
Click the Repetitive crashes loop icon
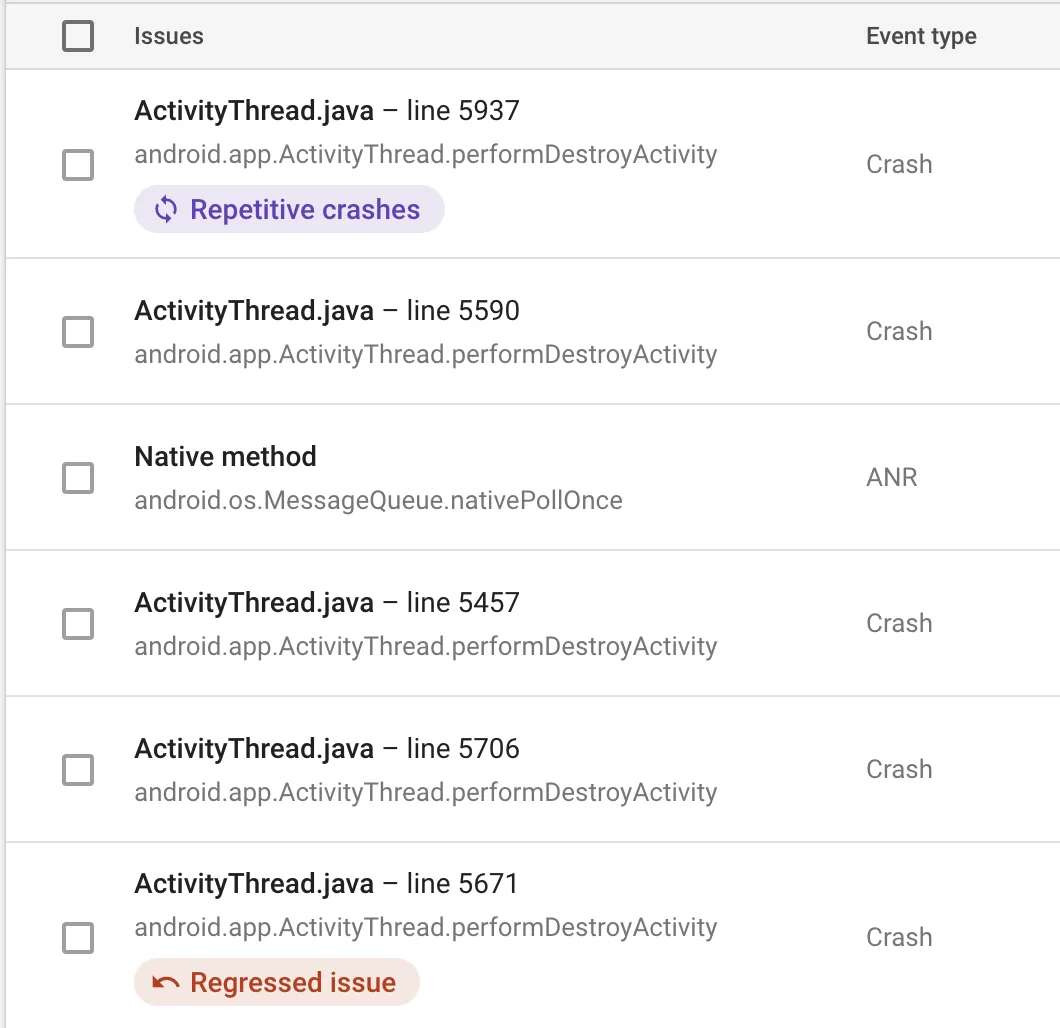(165, 210)
